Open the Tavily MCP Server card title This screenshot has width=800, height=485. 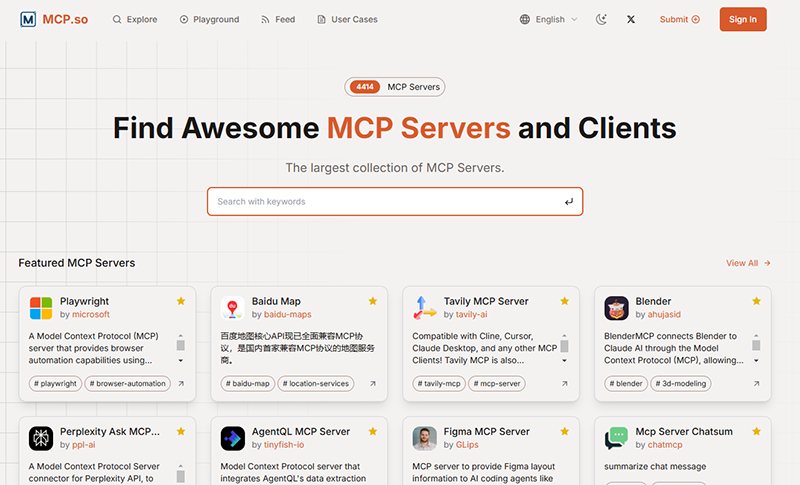click(486, 301)
